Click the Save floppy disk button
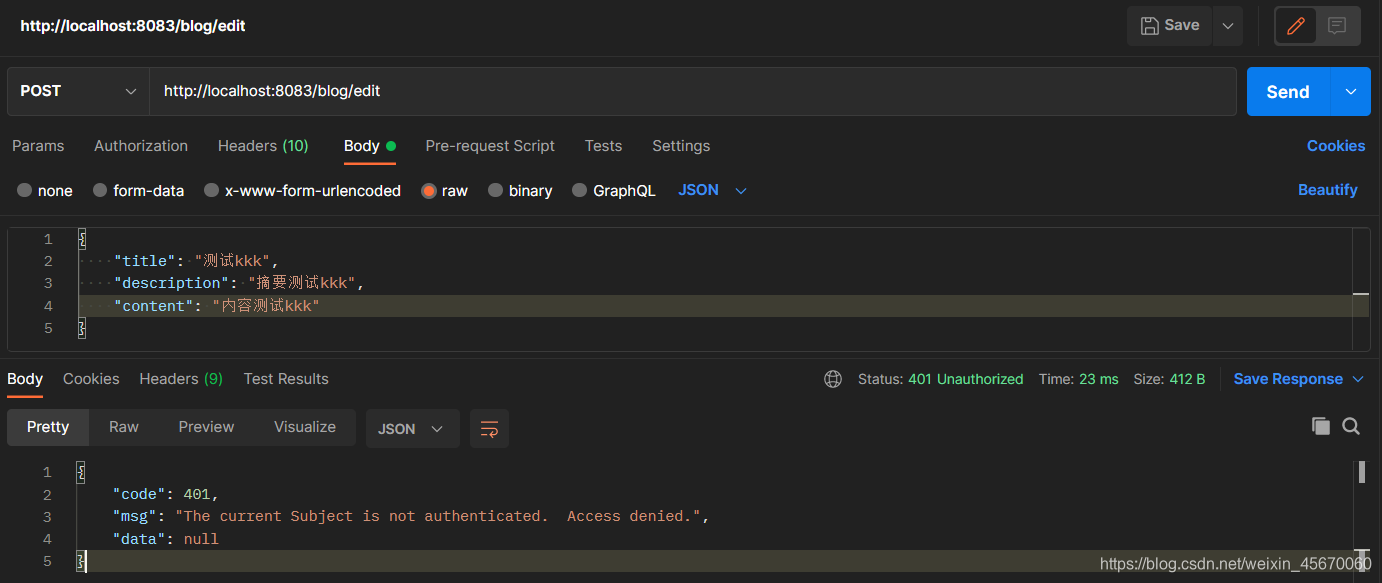The image size is (1382, 583). coord(1169,26)
